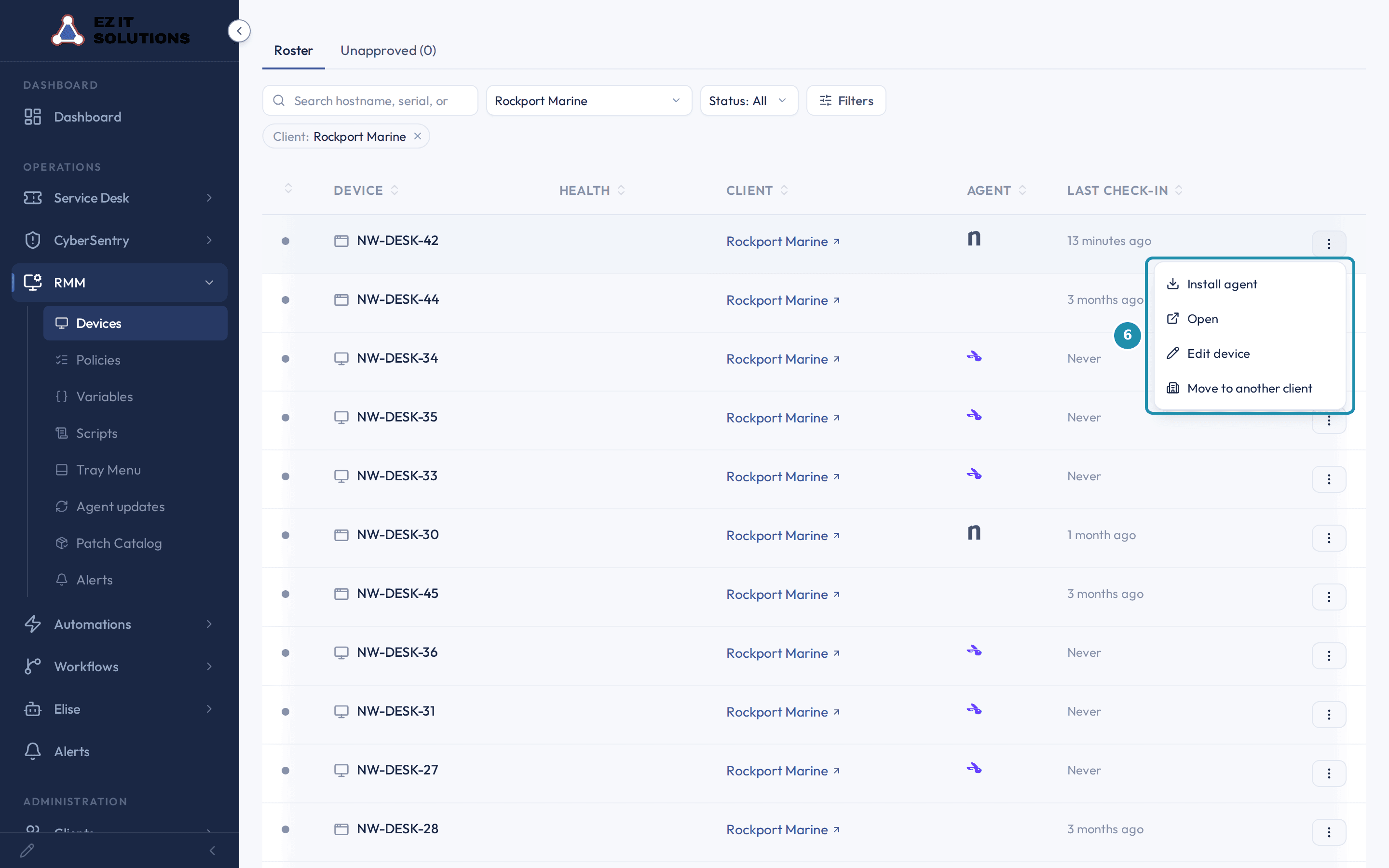Open the Status: All dropdown
1389x868 pixels.
click(x=749, y=101)
